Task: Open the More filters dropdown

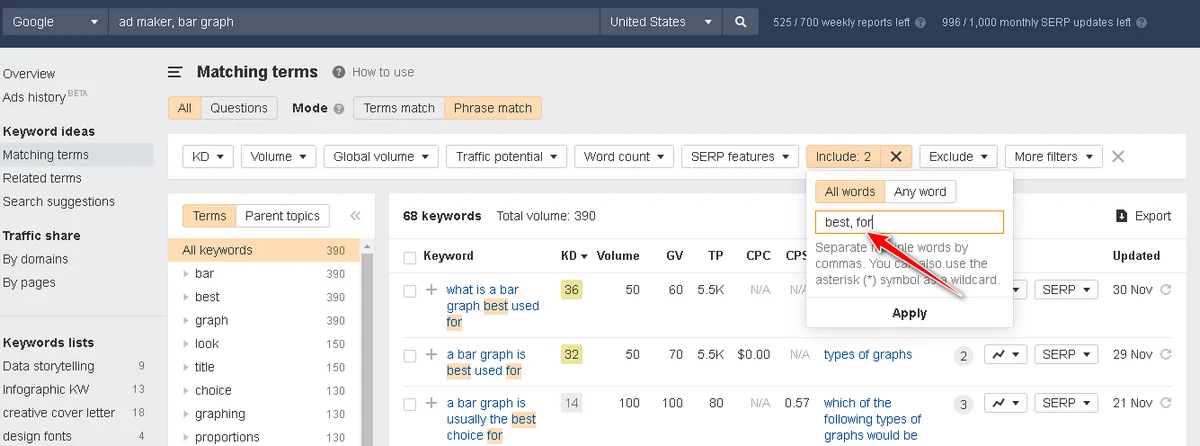Action: coord(1054,156)
